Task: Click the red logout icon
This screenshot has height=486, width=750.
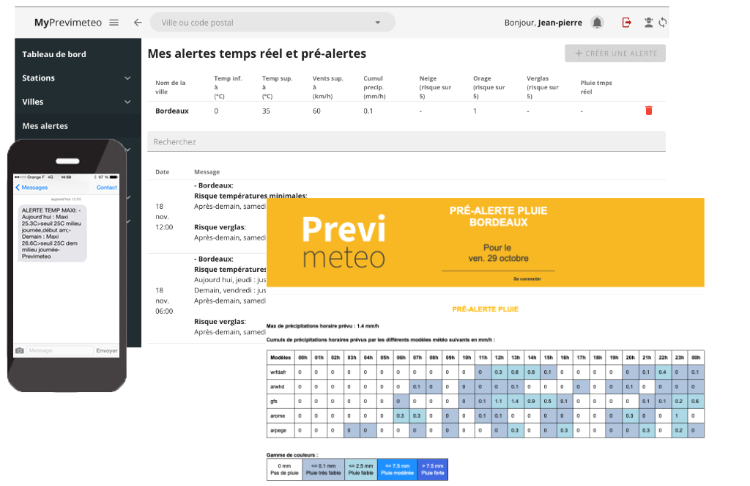Action: 626,22
